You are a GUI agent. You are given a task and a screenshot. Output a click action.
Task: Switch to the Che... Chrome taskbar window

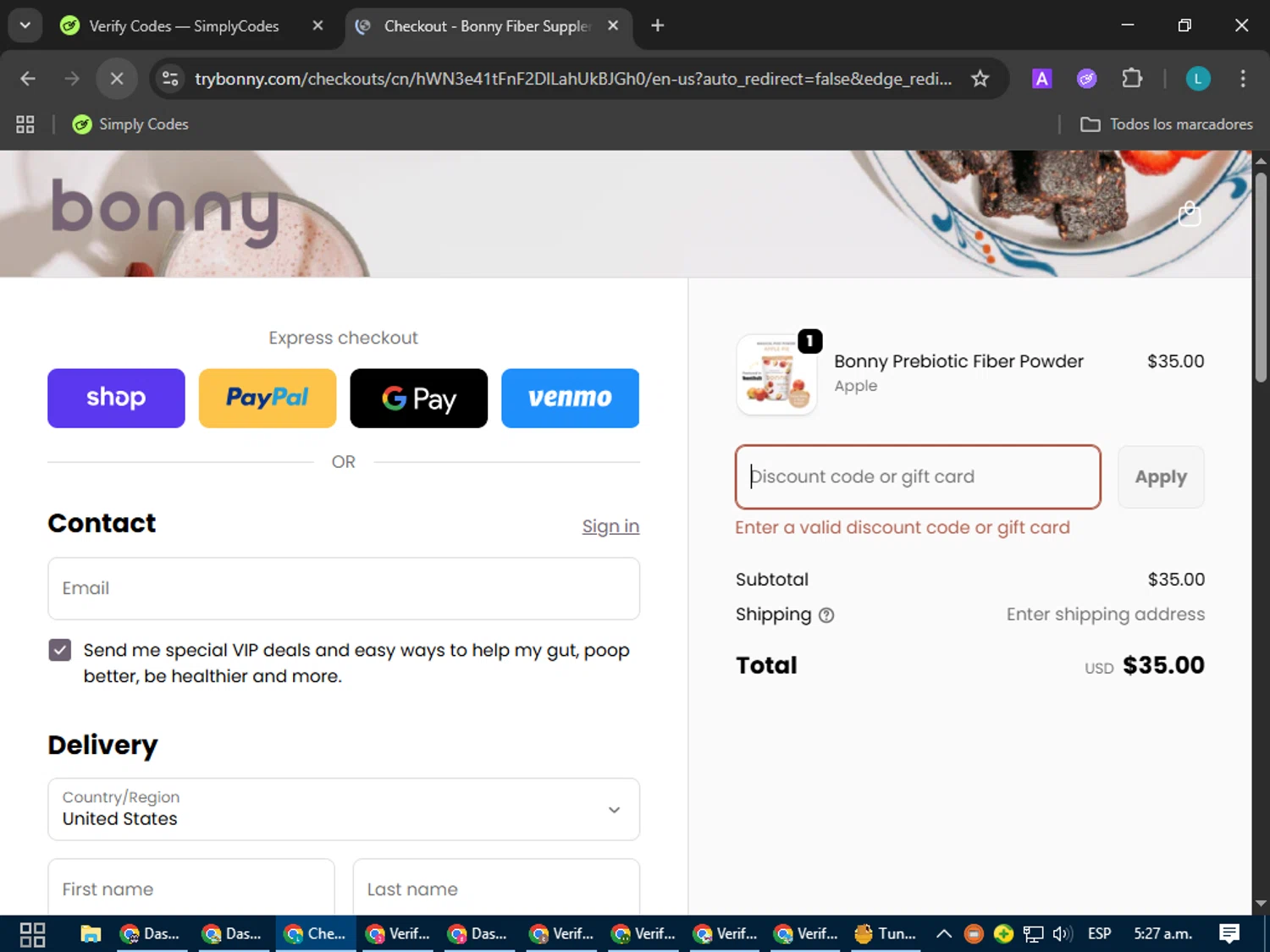coord(315,934)
